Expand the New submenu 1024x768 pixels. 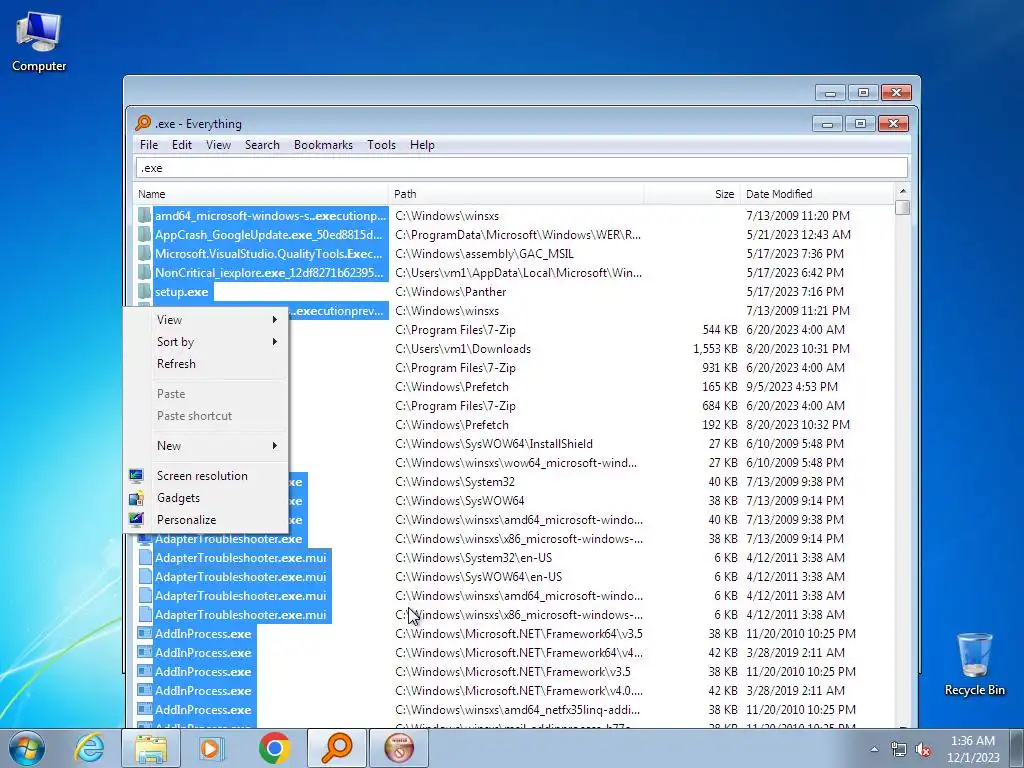point(206,445)
